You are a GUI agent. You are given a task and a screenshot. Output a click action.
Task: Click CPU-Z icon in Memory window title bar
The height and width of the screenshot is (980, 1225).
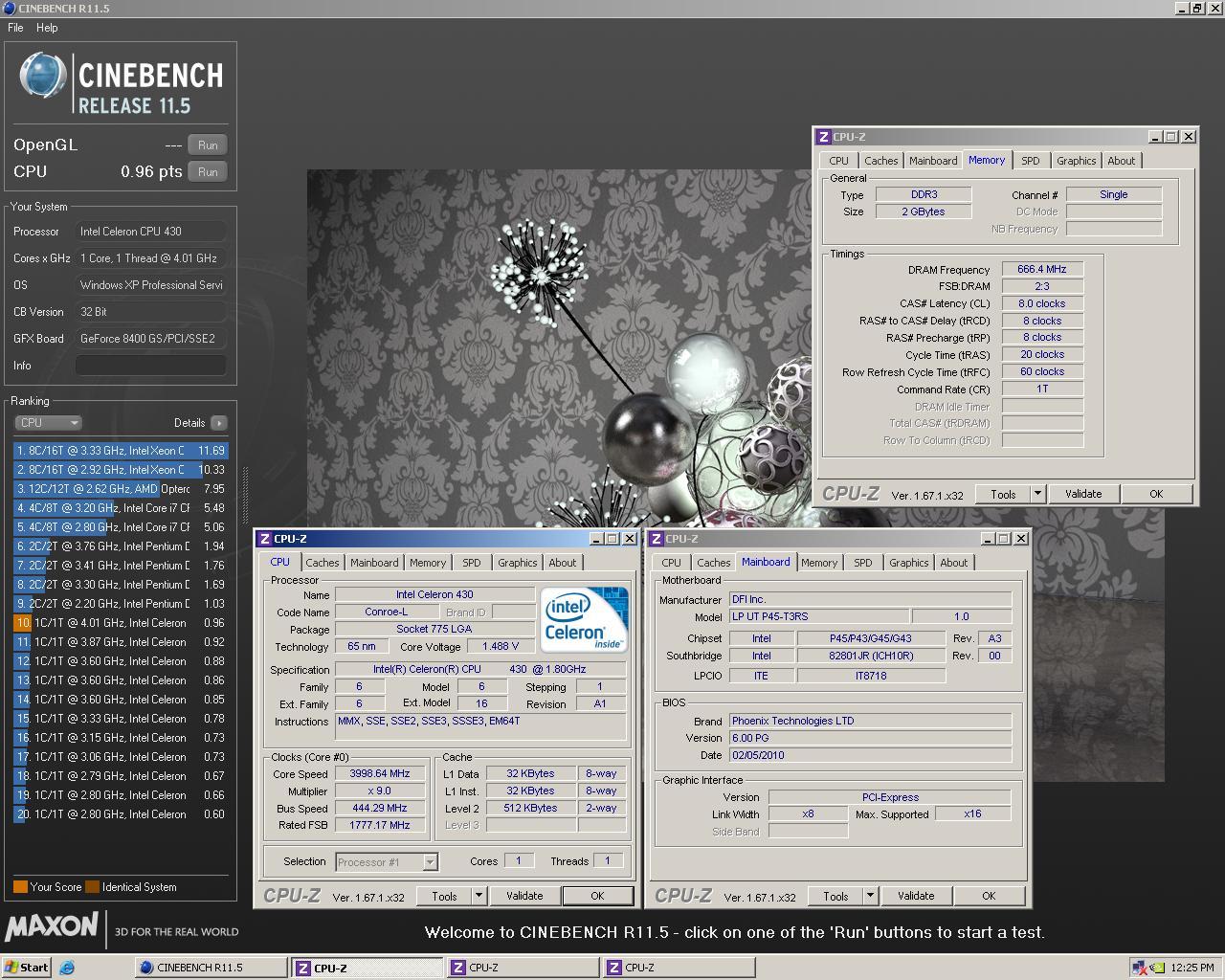coord(823,137)
